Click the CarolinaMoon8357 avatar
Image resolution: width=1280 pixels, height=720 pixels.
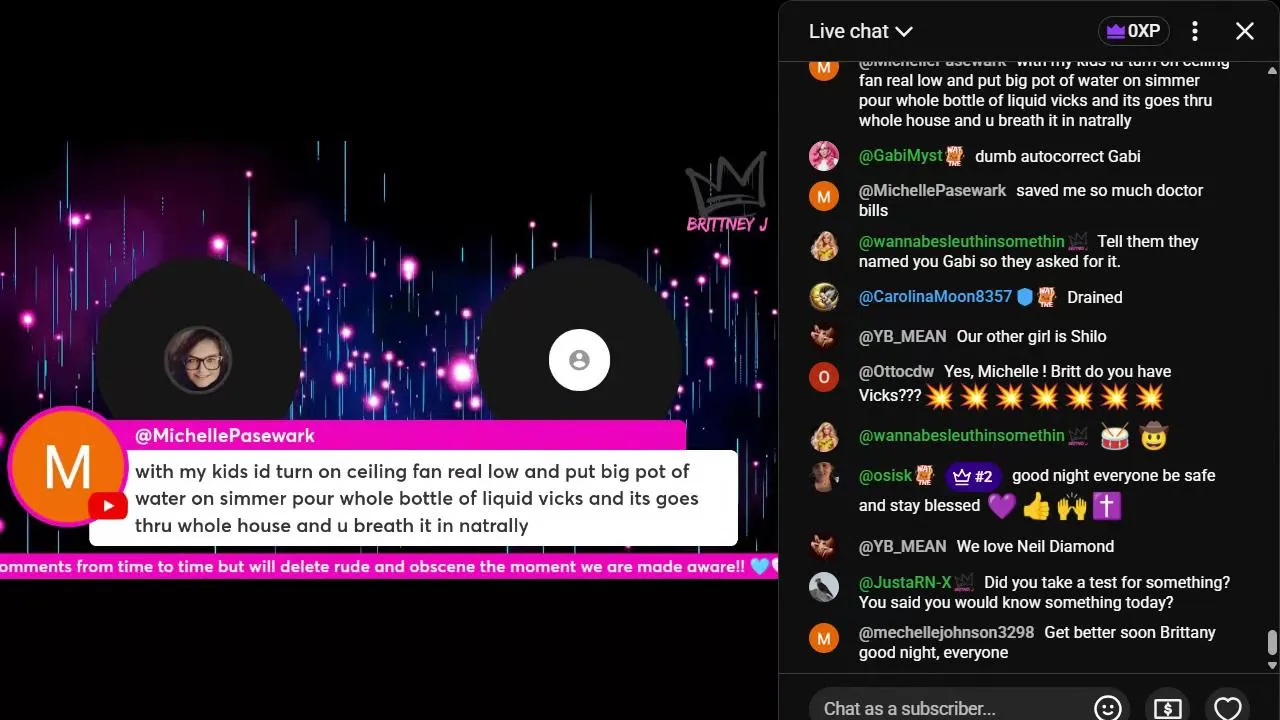click(x=824, y=297)
